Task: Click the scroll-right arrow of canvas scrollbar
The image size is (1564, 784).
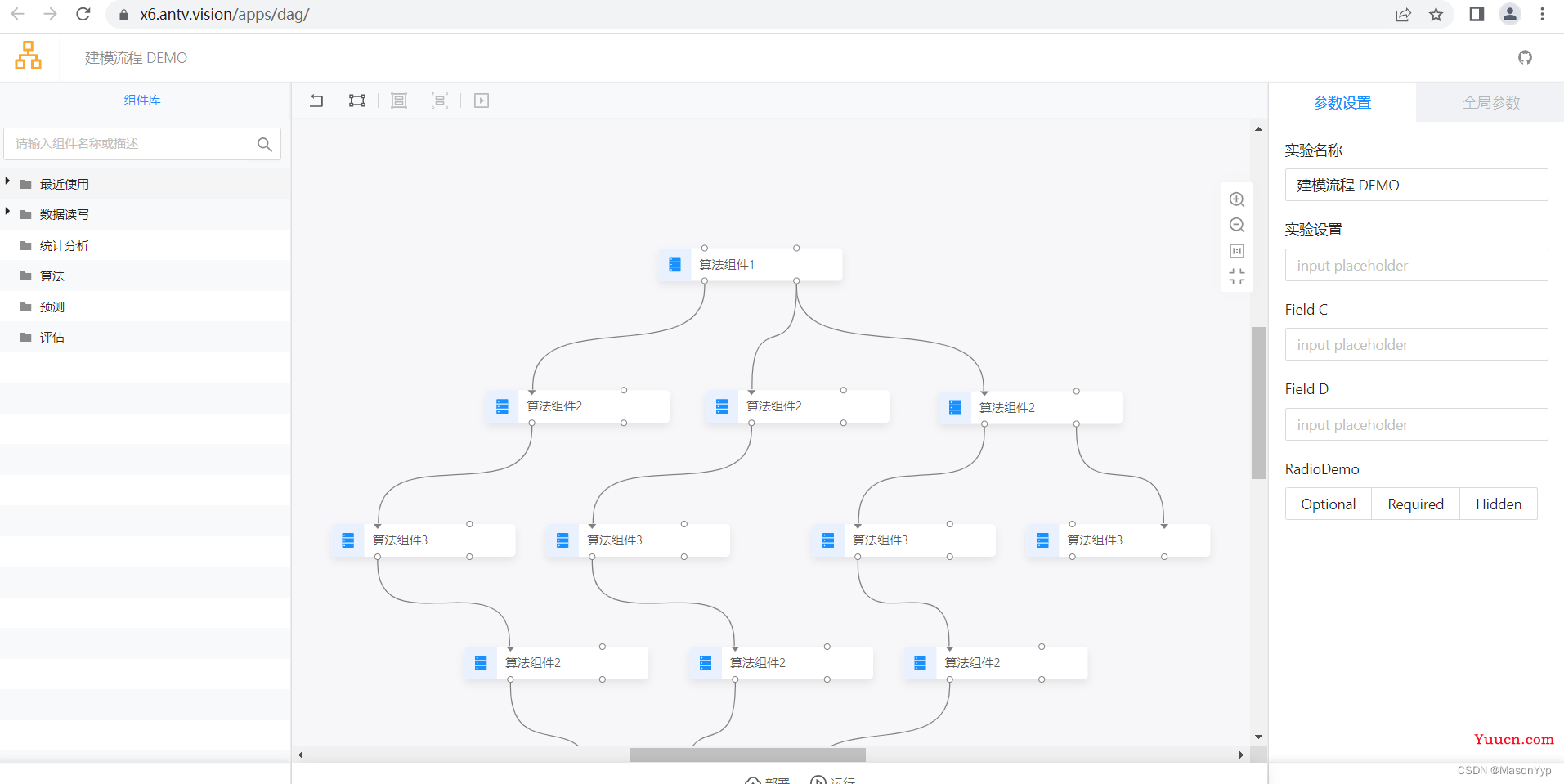Action: point(1241,755)
